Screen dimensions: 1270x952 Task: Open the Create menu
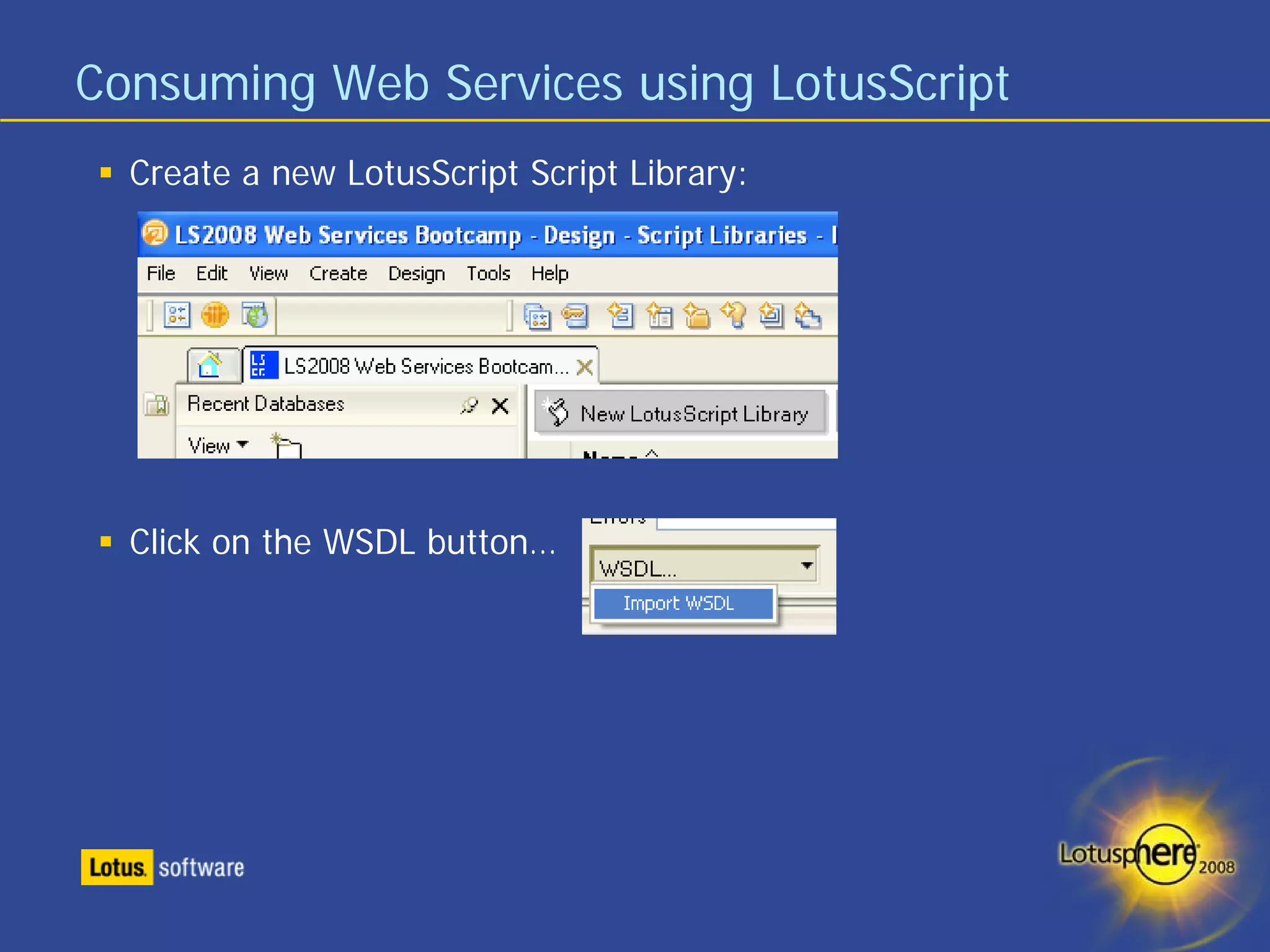[338, 273]
